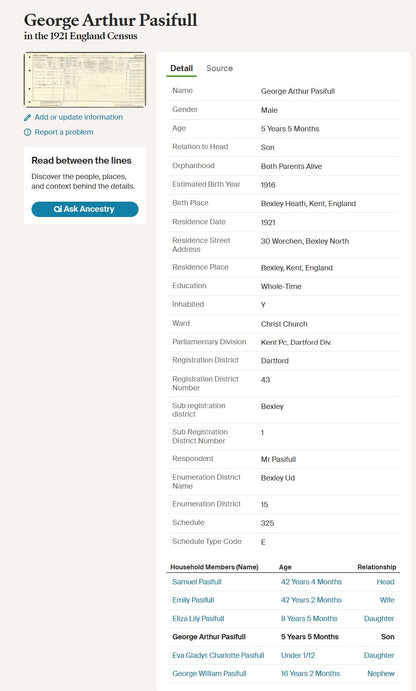Click the Wife relationship link
416x691 pixels.
coord(387,600)
